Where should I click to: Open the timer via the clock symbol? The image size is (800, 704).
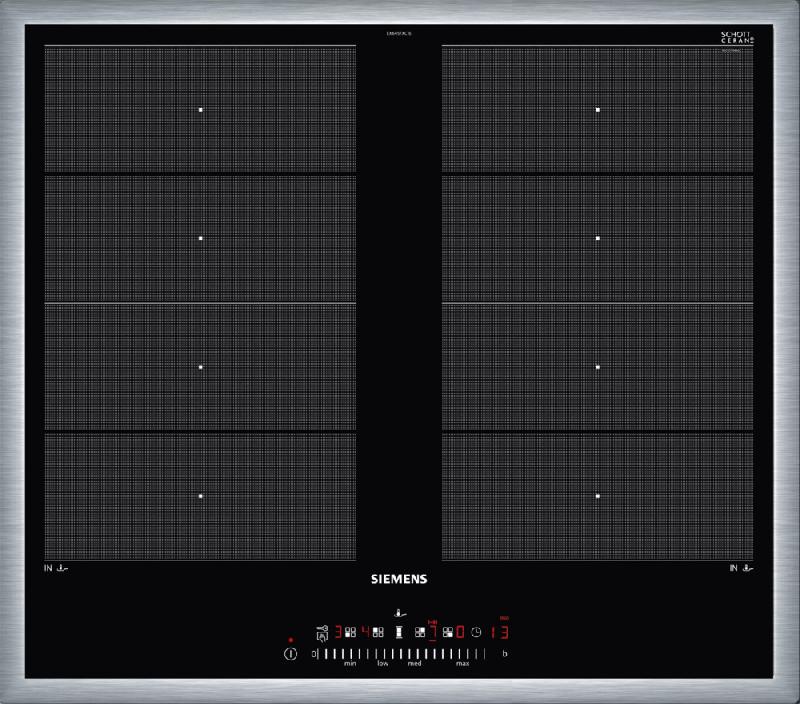(x=476, y=632)
